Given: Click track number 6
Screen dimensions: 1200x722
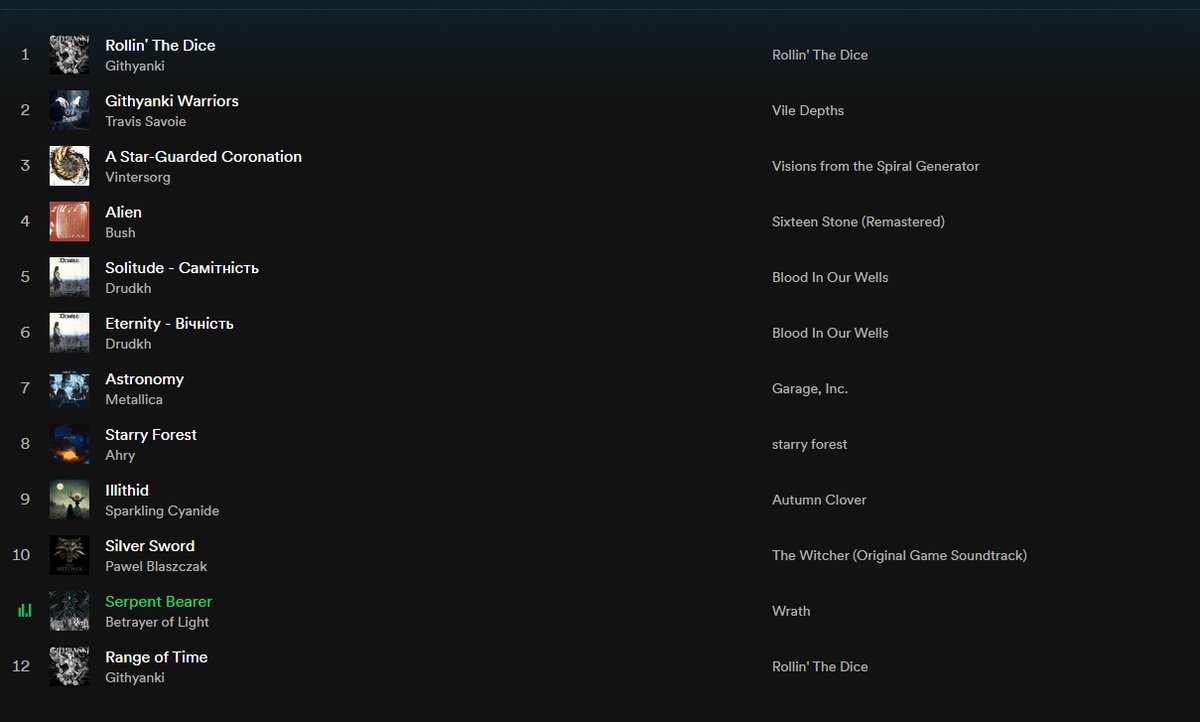Looking at the screenshot, I should 25,332.
